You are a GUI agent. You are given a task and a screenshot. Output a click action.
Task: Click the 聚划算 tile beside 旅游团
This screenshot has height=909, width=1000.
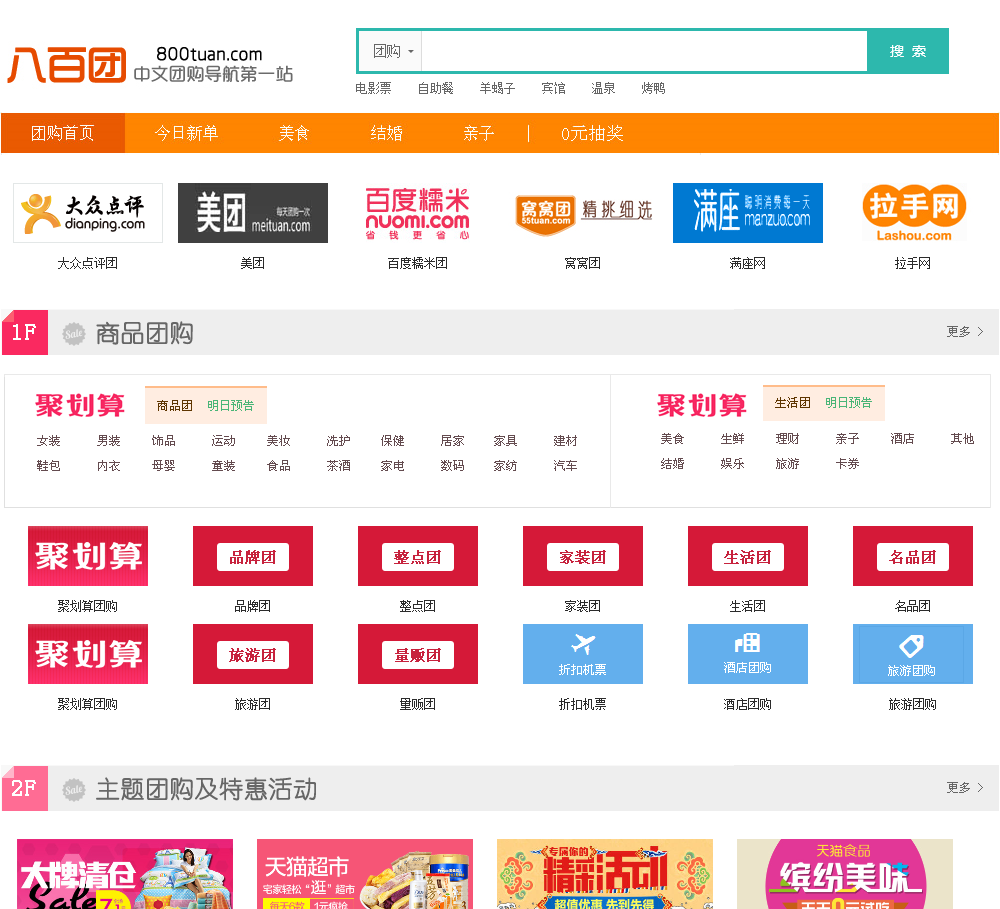pos(88,654)
